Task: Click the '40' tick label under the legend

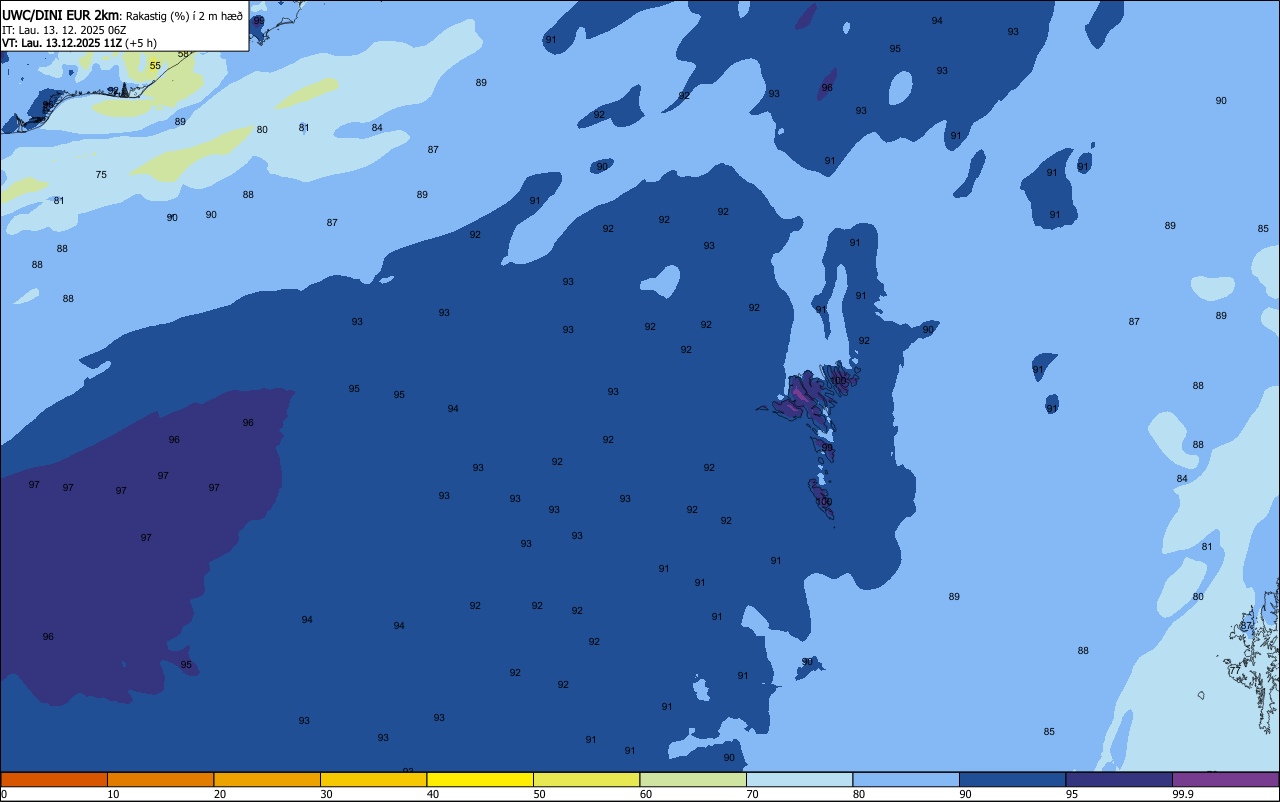Action: point(433,794)
